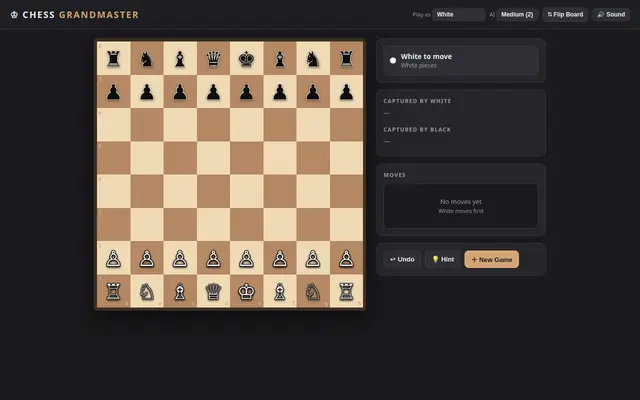Select the black pawn on f7

click(280, 92)
